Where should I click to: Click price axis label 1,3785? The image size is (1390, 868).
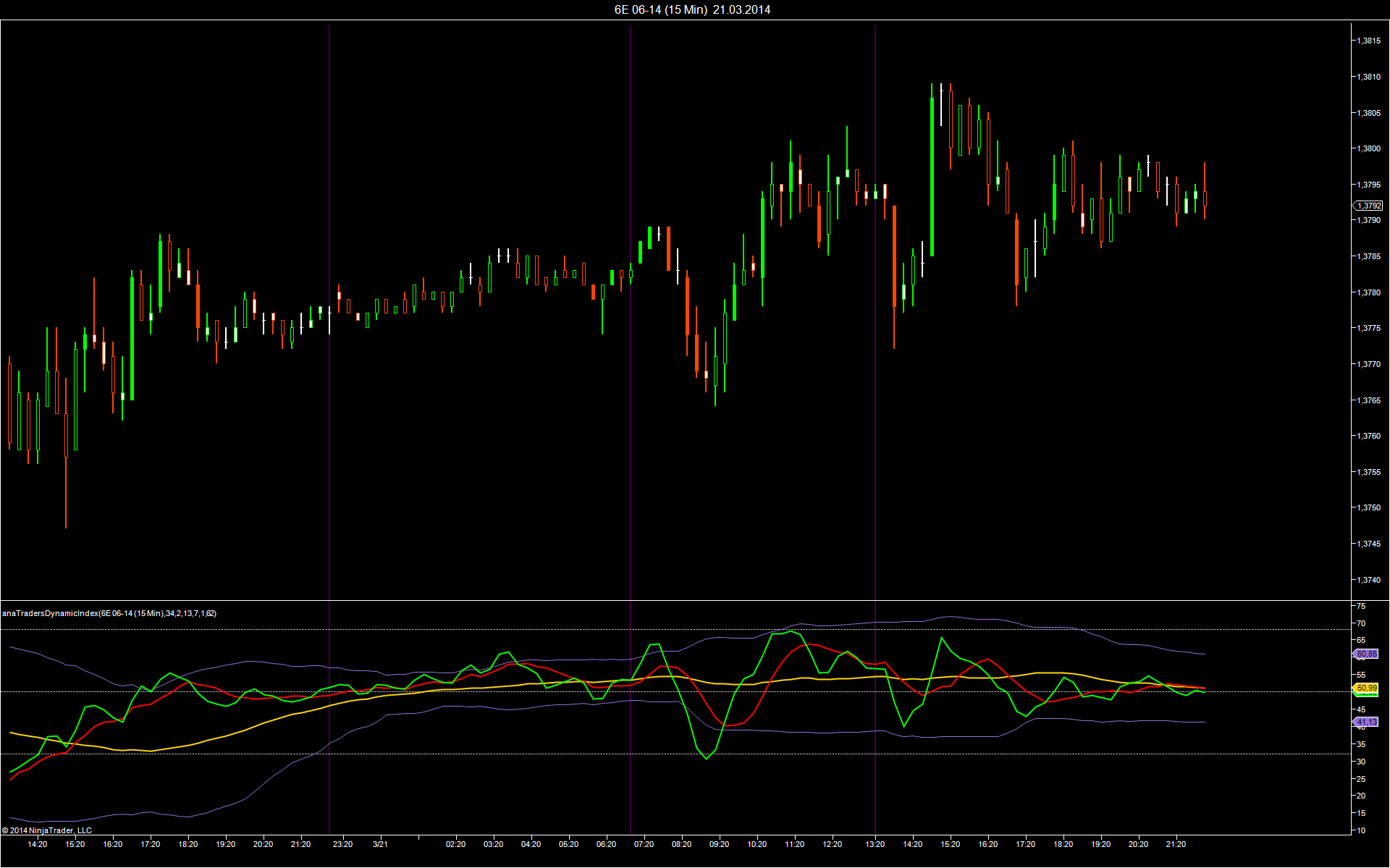click(1368, 256)
